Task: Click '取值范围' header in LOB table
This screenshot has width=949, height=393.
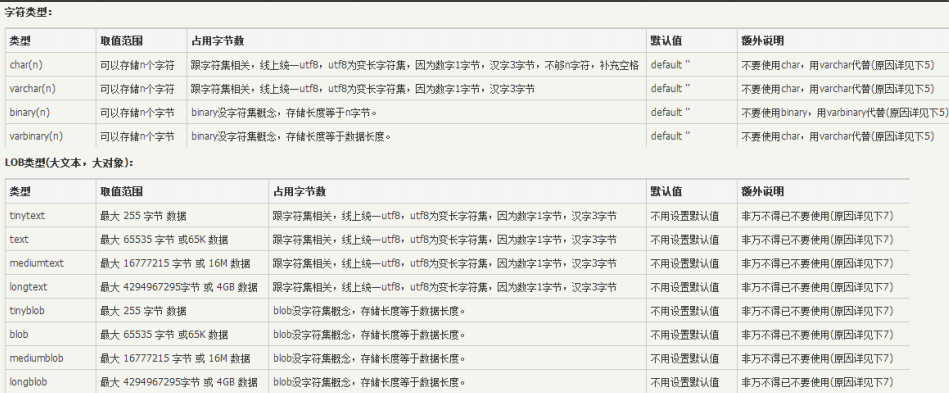Action: tap(122, 191)
